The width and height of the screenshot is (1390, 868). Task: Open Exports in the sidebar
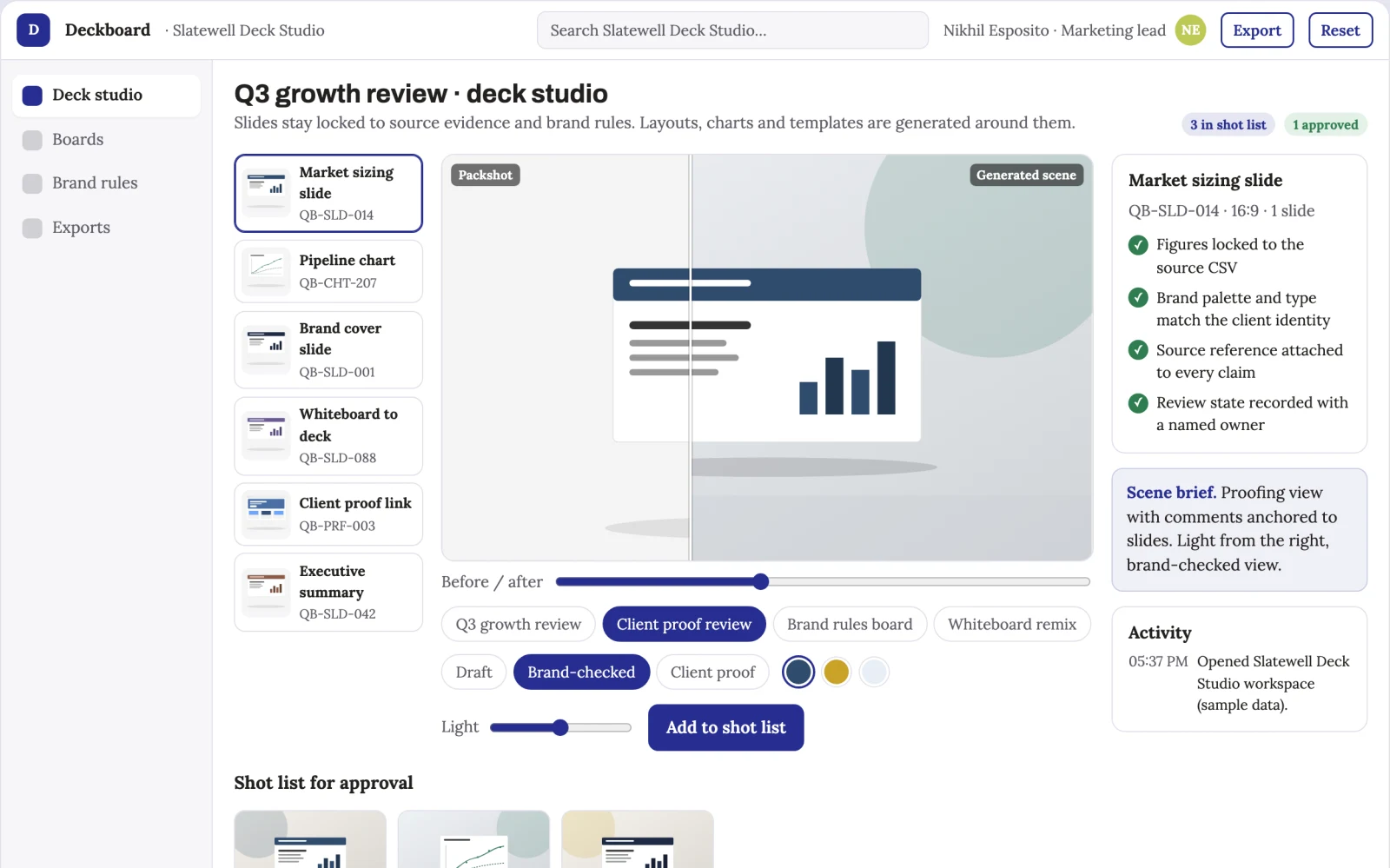click(106, 227)
